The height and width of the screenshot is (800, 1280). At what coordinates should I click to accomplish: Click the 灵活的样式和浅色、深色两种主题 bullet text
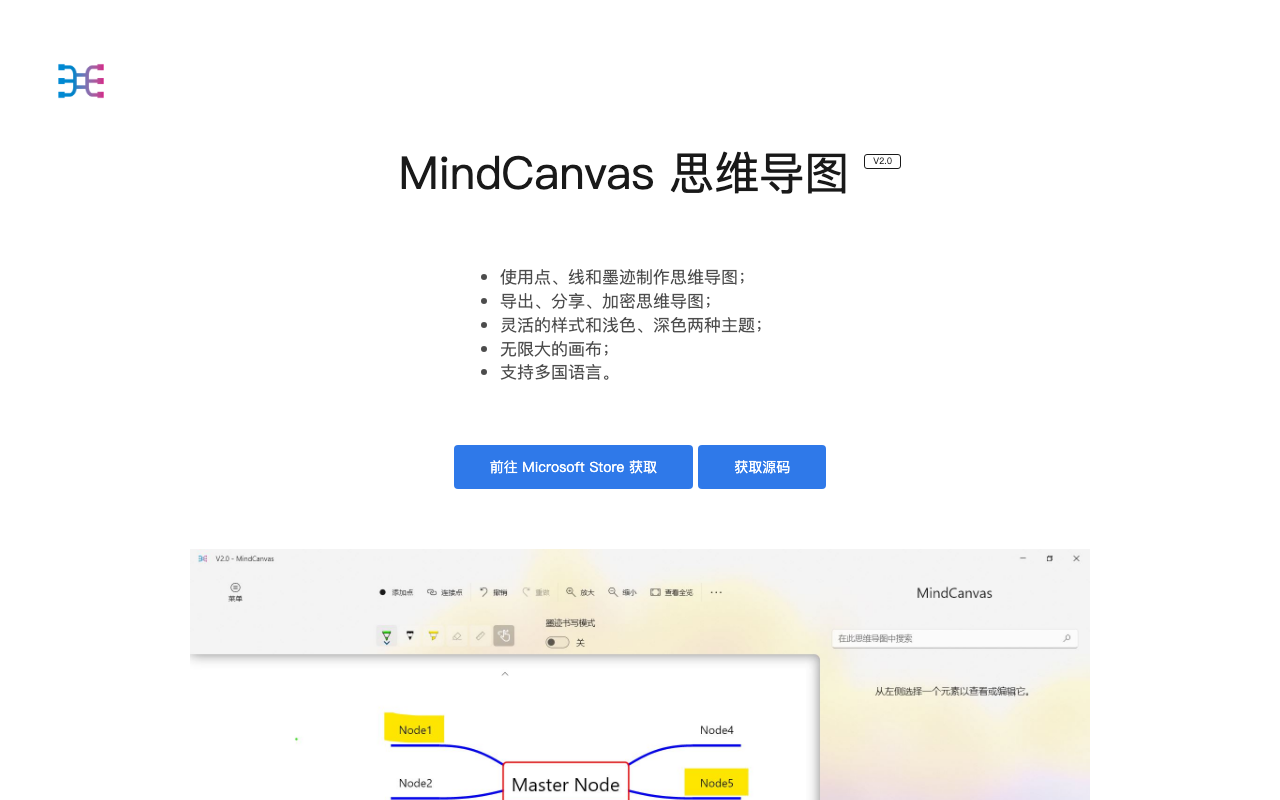pos(631,325)
